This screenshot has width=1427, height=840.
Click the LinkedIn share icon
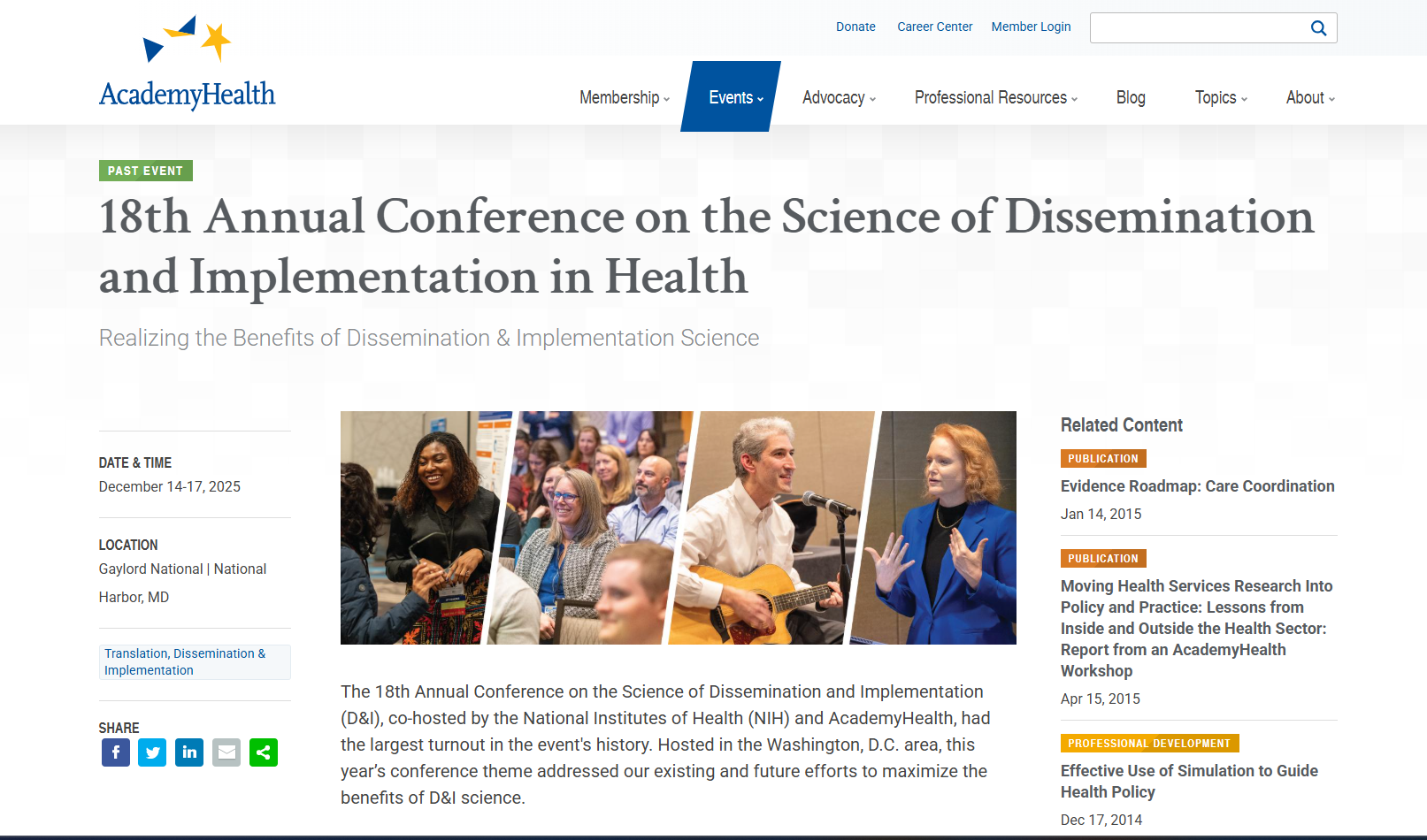pyautogui.click(x=189, y=752)
